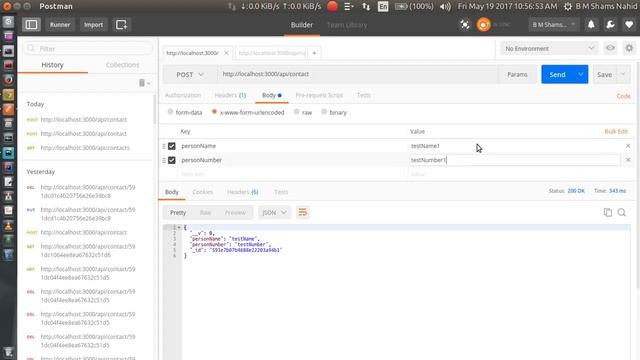Select the binary body radio option
This screenshot has width=640, height=360.
pos(324,112)
